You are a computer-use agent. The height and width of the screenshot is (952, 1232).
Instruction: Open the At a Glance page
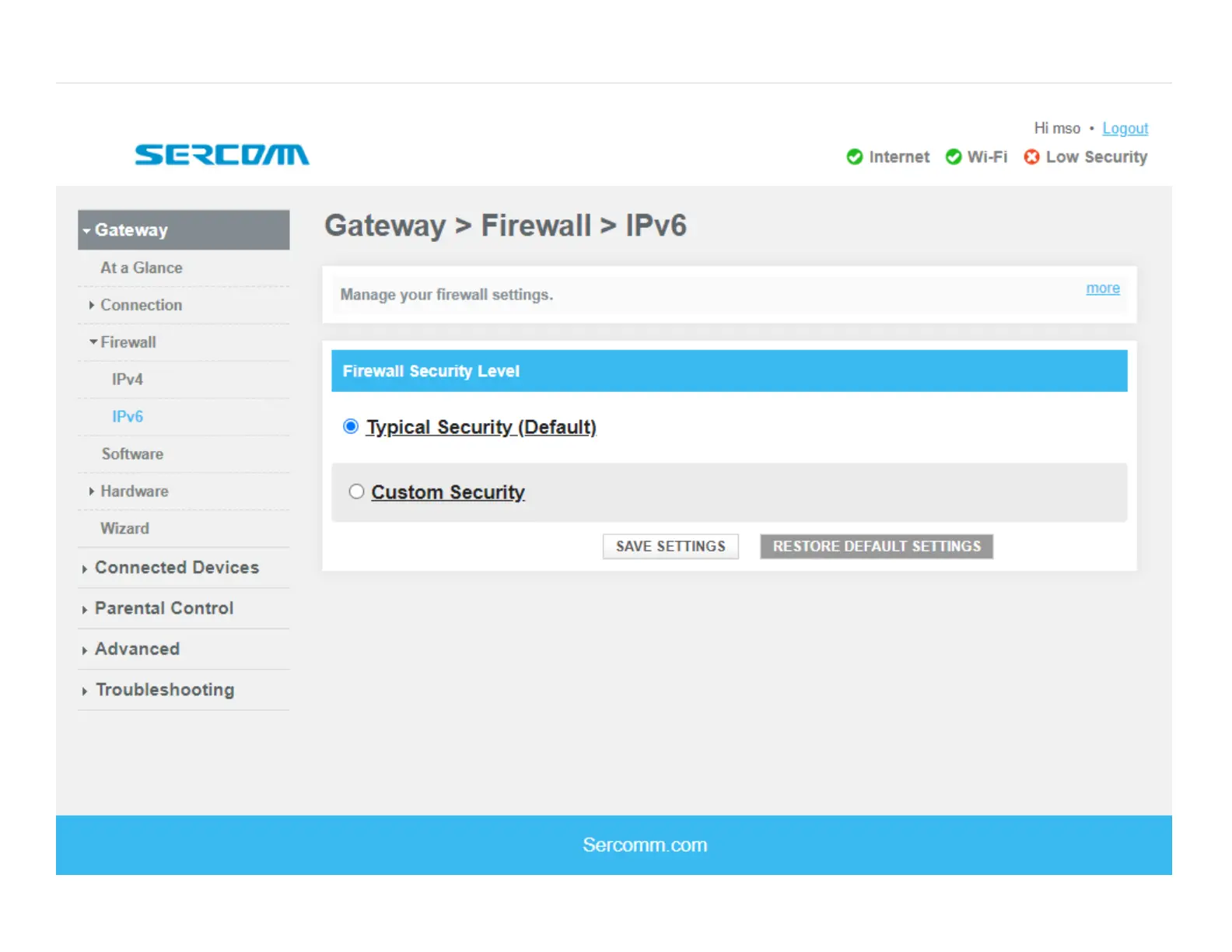(x=142, y=268)
